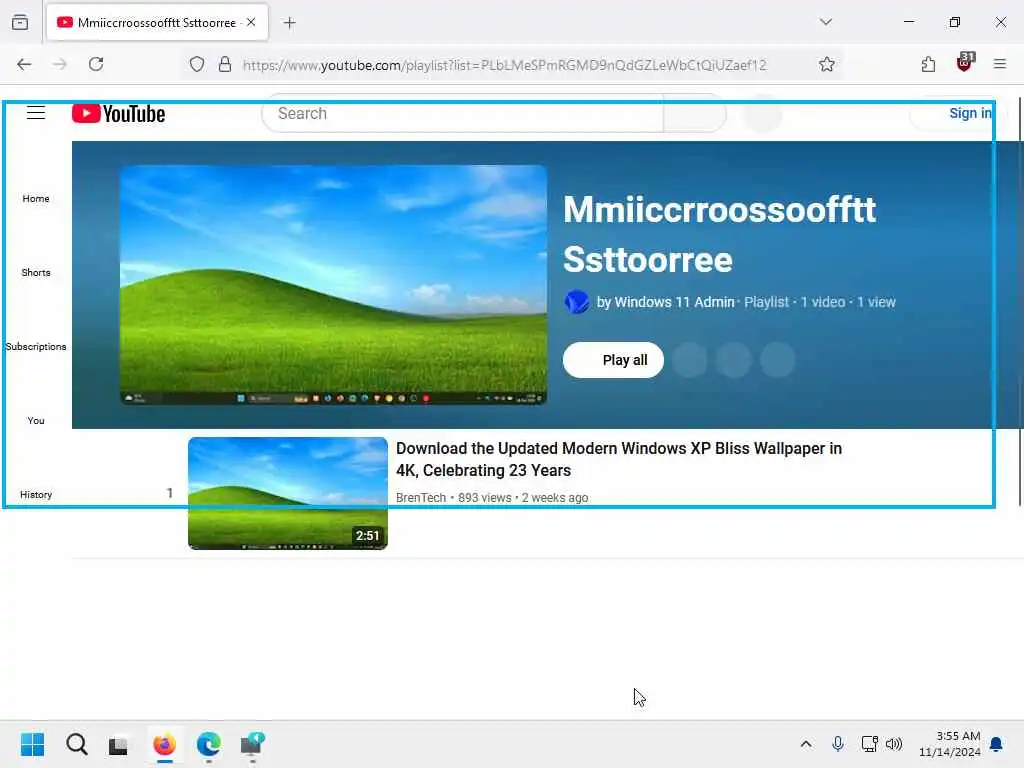Screen dimensions: 1024x768
Task: Open Shorts in the YouTube sidebar
Action: click(36, 272)
